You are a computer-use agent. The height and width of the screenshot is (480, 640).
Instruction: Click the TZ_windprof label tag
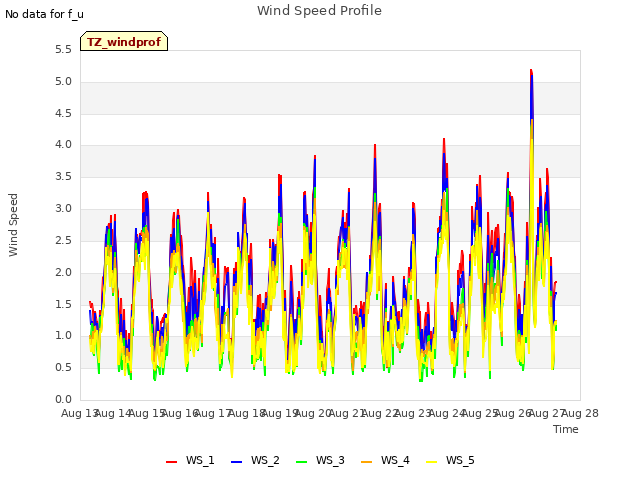point(124,41)
